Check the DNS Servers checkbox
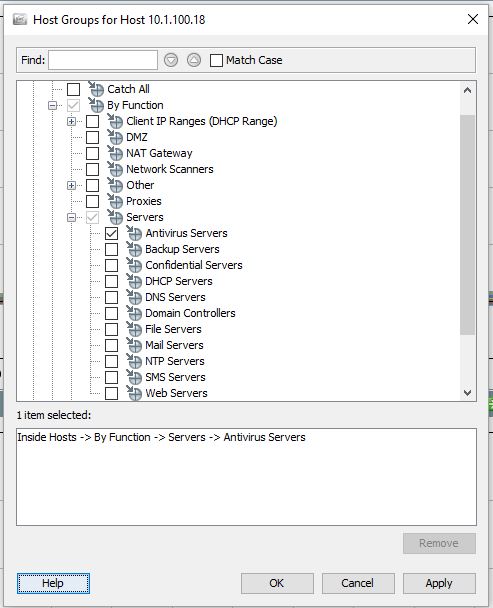Image resolution: width=493 pixels, height=608 pixels. [112, 297]
